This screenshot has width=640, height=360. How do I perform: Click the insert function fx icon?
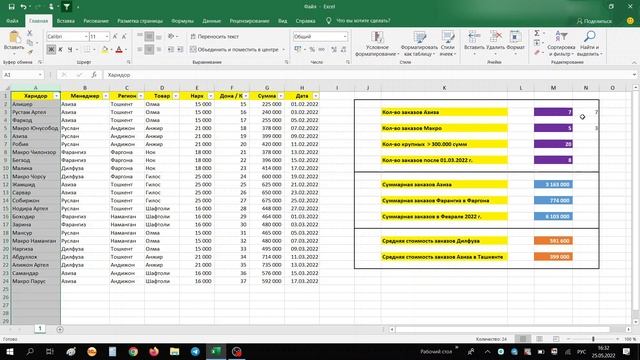click(94, 75)
